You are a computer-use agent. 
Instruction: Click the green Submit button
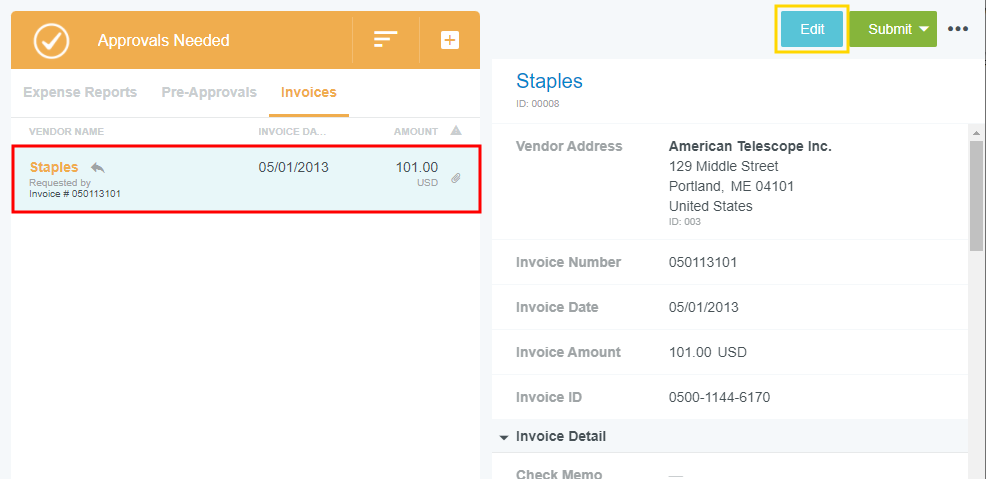coord(888,29)
